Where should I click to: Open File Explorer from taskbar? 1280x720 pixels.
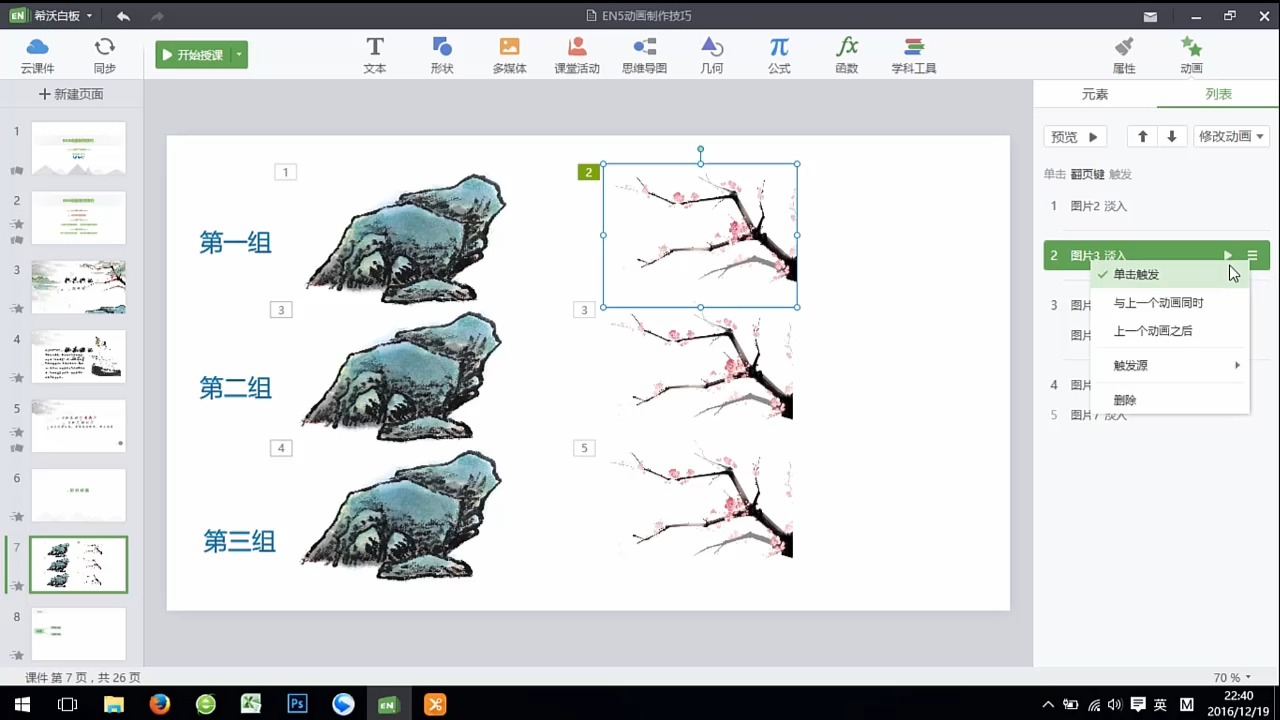(113, 704)
